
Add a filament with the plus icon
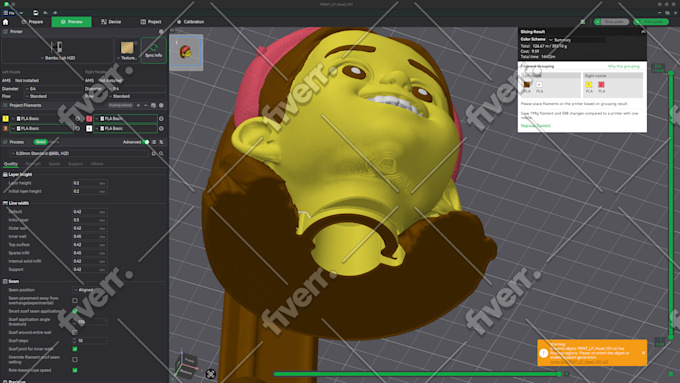point(138,105)
